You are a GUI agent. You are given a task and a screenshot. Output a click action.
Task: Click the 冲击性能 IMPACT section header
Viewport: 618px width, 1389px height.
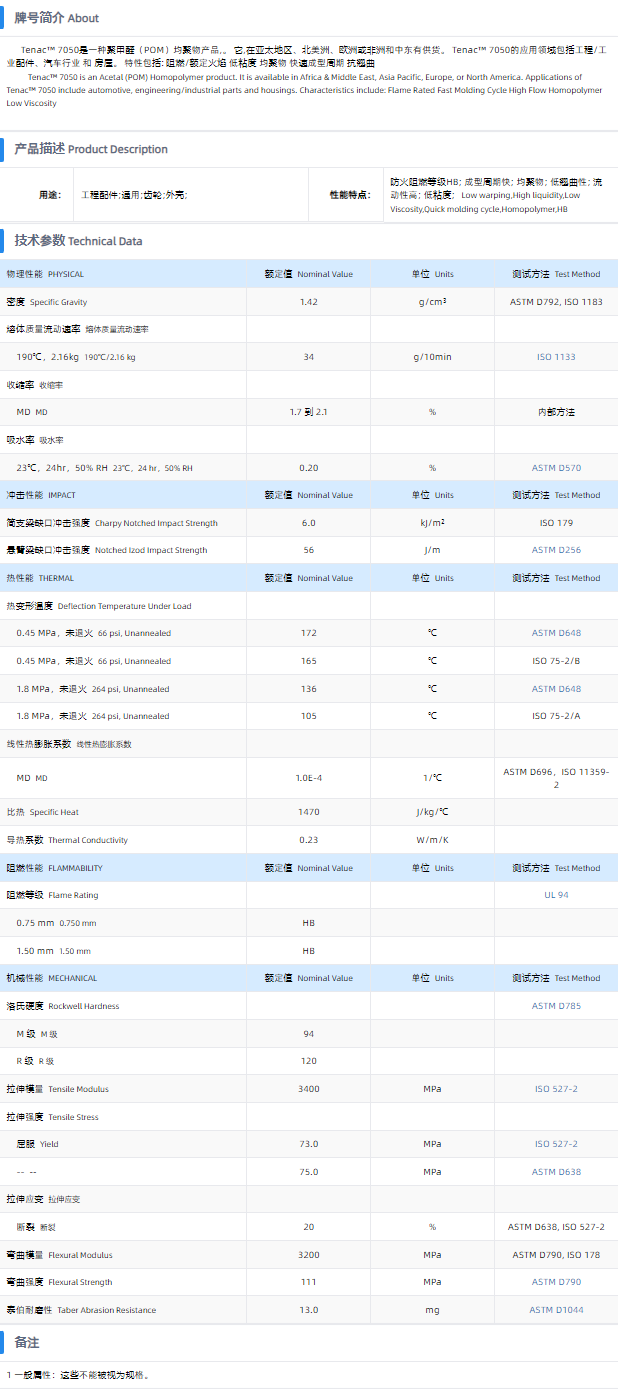click(41, 495)
